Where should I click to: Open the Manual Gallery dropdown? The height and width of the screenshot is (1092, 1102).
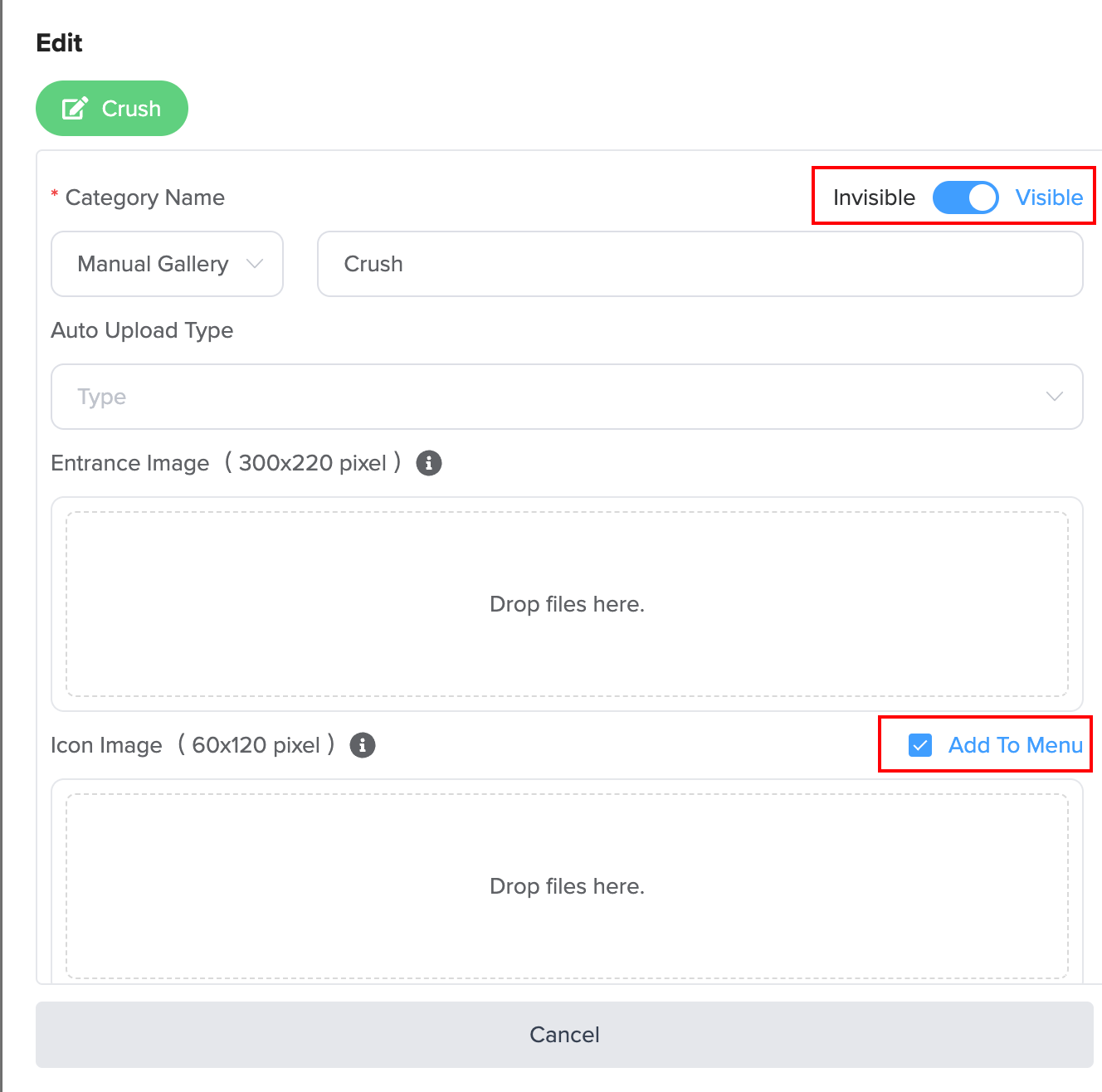(x=167, y=264)
